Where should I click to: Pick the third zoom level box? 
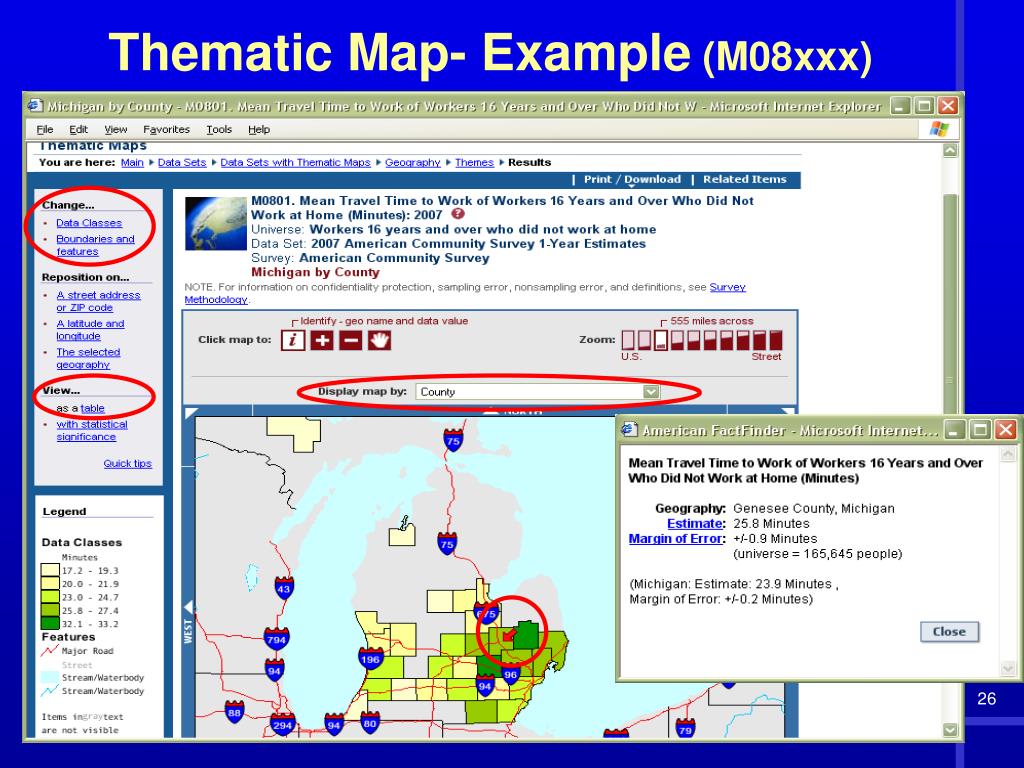click(661, 340)
